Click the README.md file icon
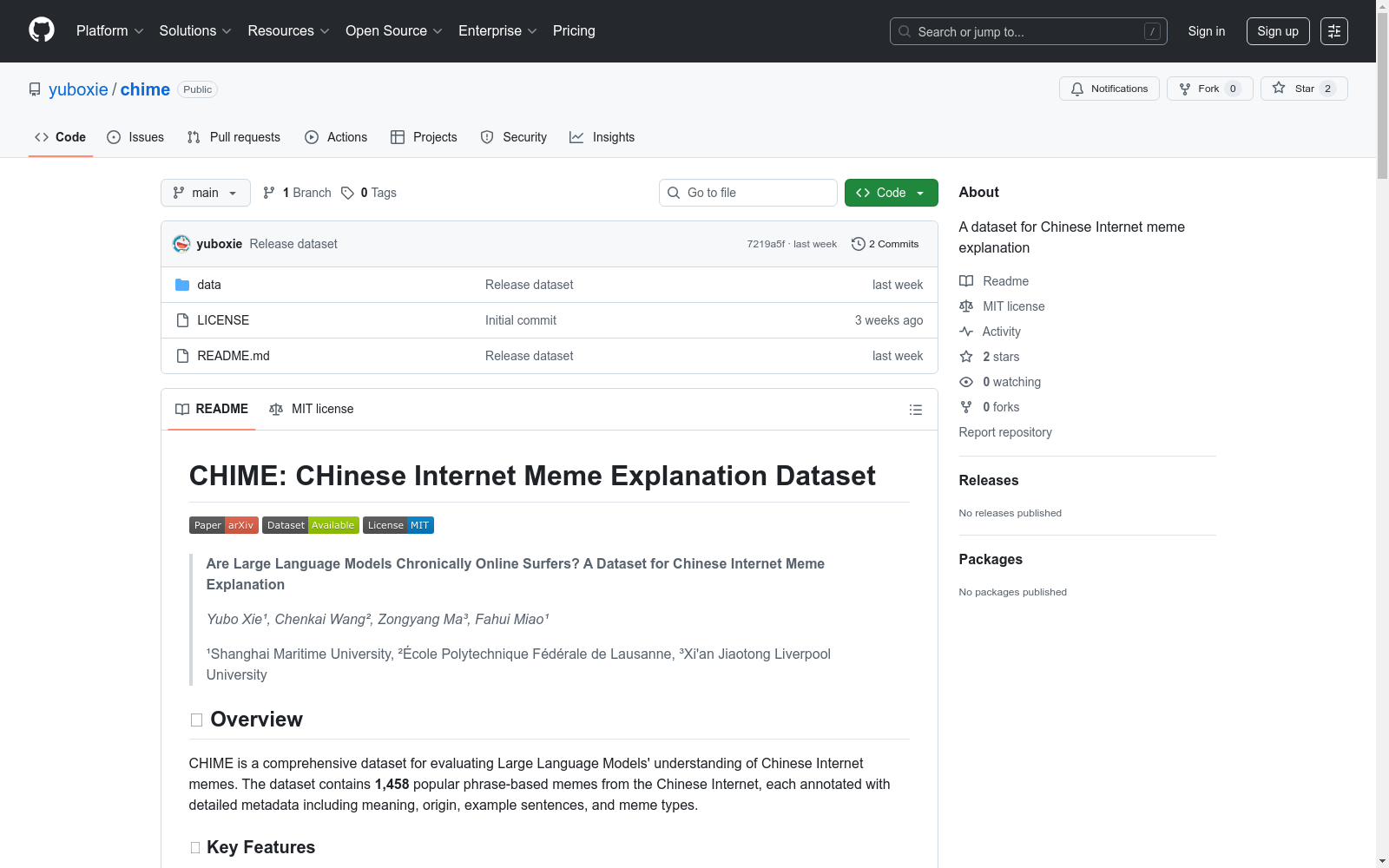Image resolution: width=1389 pixels, height=868 pixels. (182, 356)
